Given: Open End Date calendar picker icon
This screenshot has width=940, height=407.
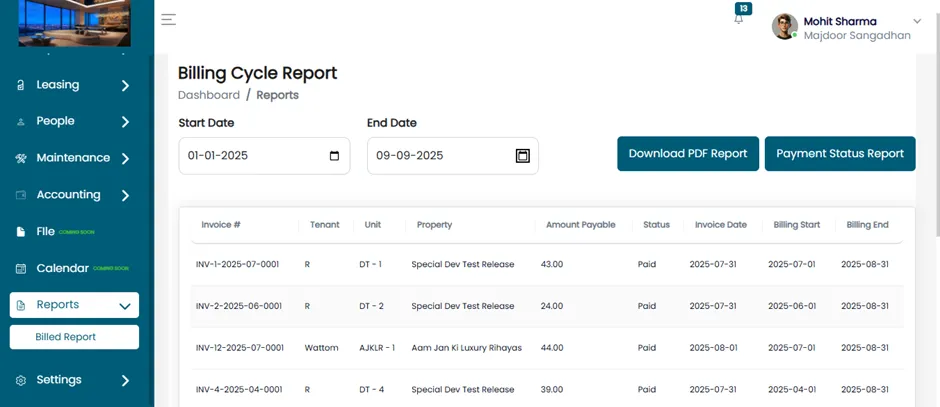Looking at the screenshot, I should (x=523, y=156).
